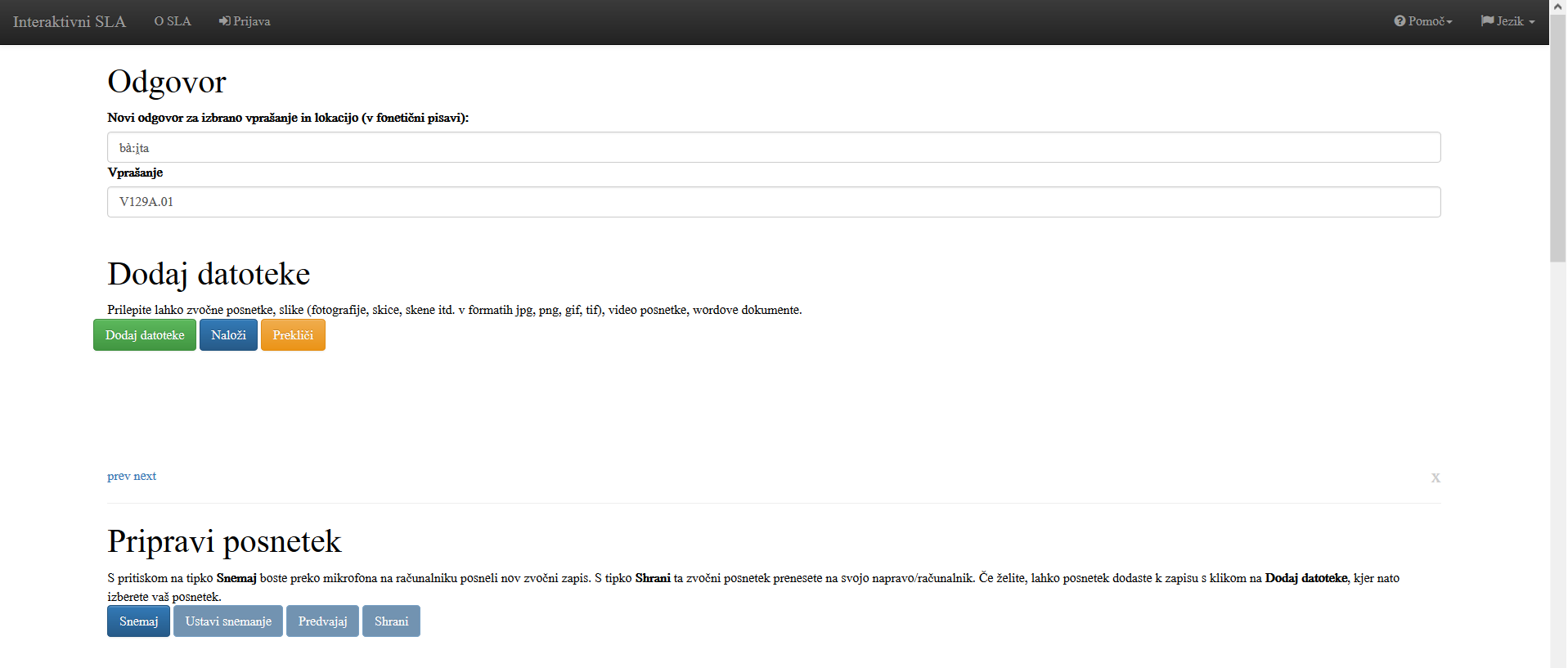
Task: Click the Jezik flag icon
Action: coord(1487,21)
